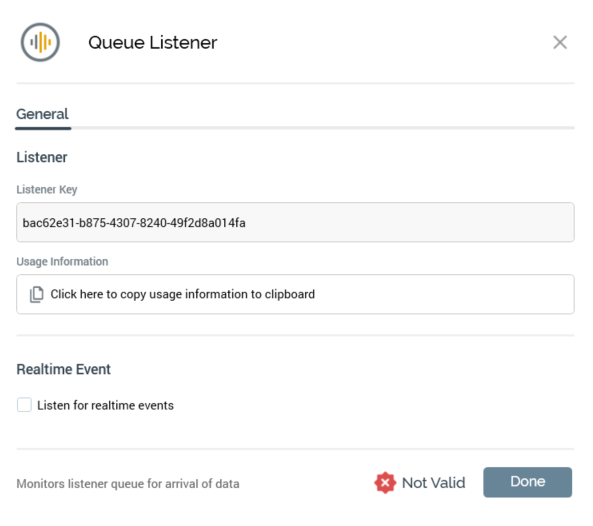Click the red Not Valid badge icon
This screenshot has height=526, width=593.
pyautogui.click(x=385, y=483)
